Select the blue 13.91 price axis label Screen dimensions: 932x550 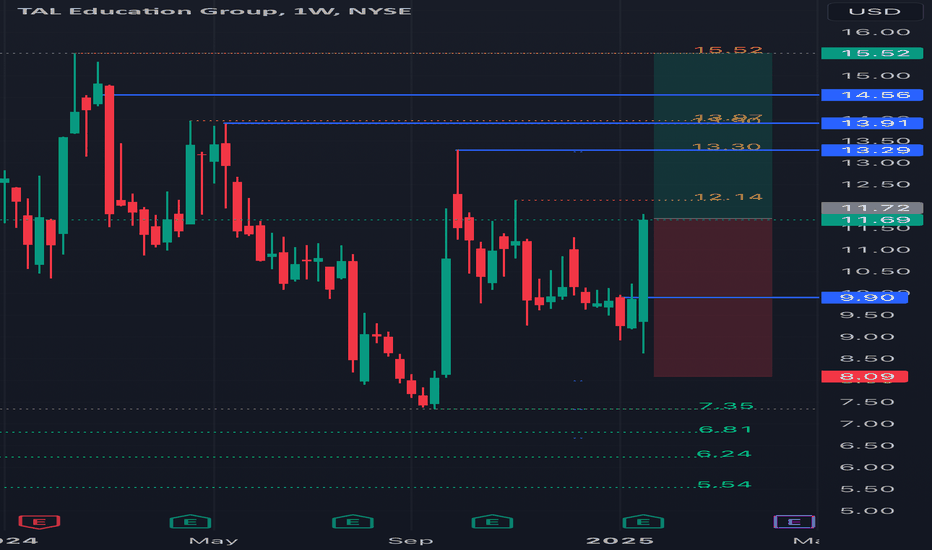click(x=872, y=123)
